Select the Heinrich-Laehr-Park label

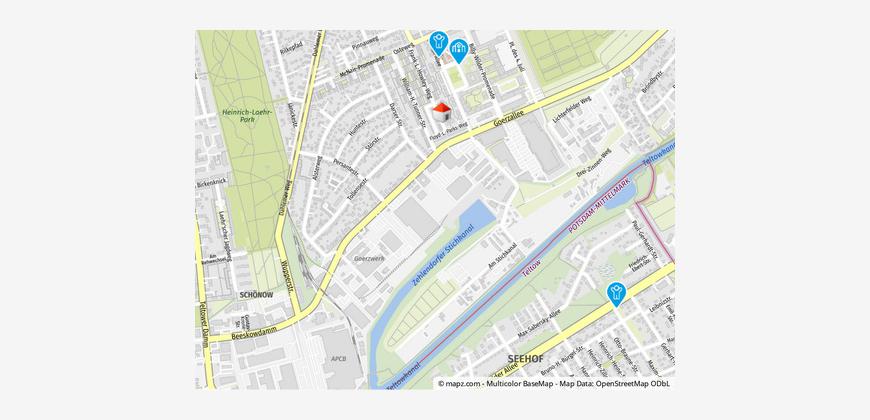point(247,115)
